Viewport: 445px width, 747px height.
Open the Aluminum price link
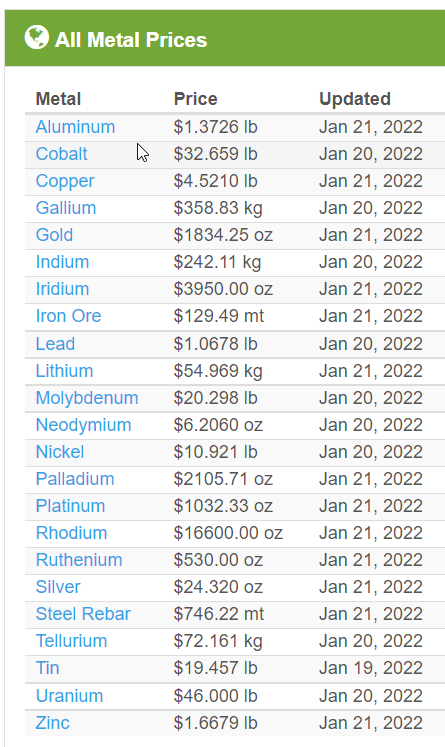(x=75, y=127)
